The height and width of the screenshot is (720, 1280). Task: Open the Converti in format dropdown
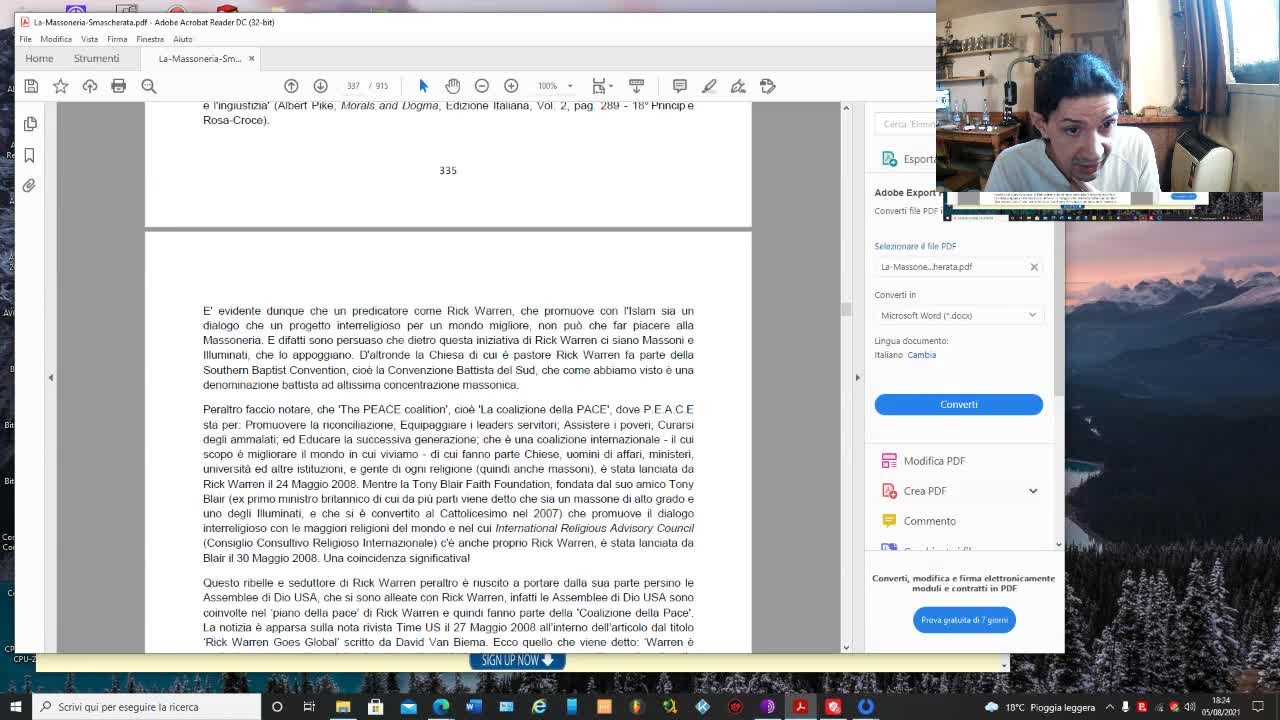pyautogui.click(x=958, y=315)
